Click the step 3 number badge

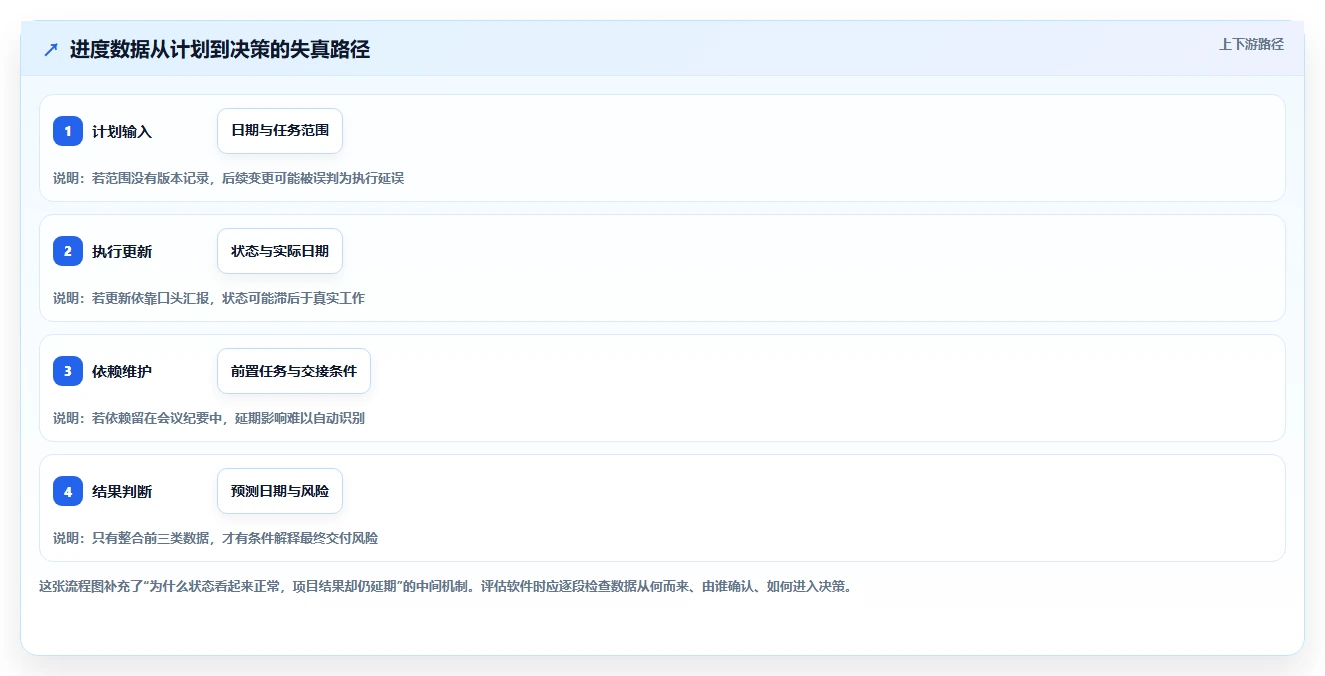(68, 371)
